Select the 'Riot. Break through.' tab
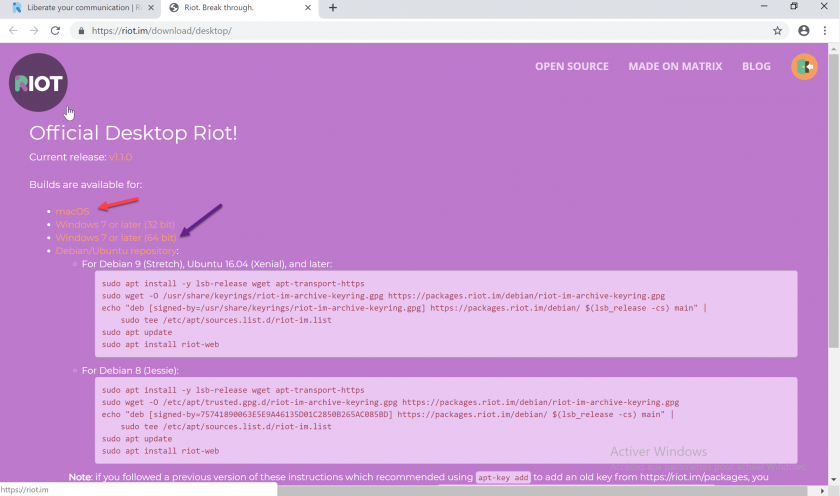 239,7
